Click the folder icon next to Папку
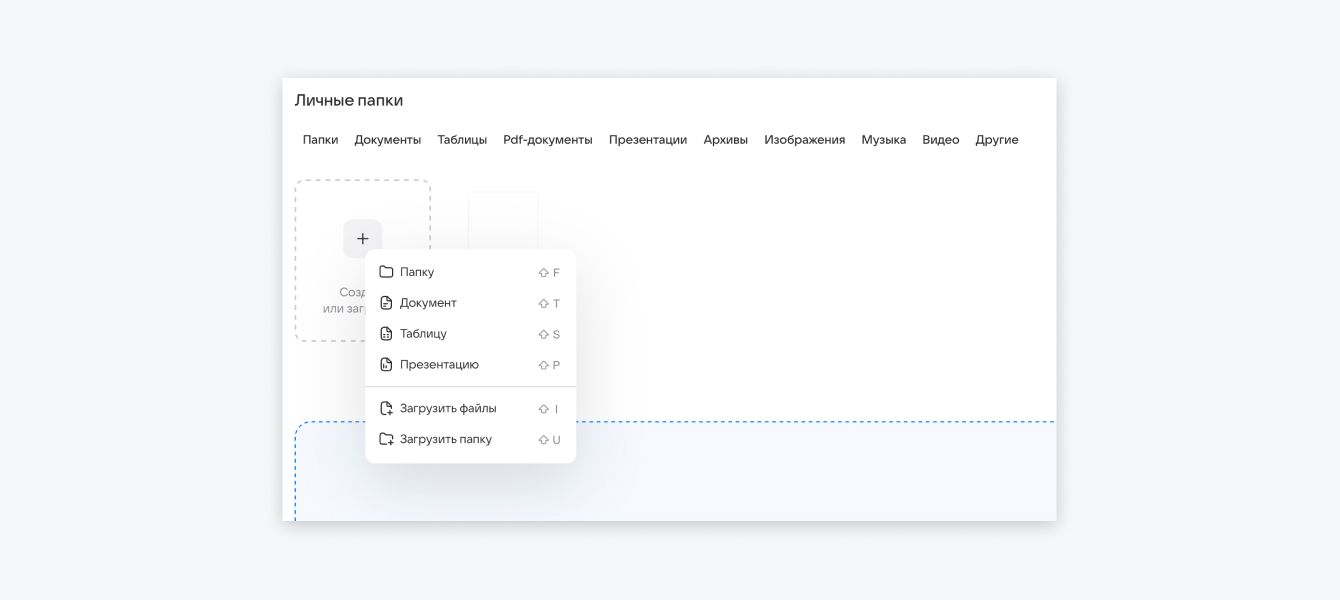 tap(386, 272)
